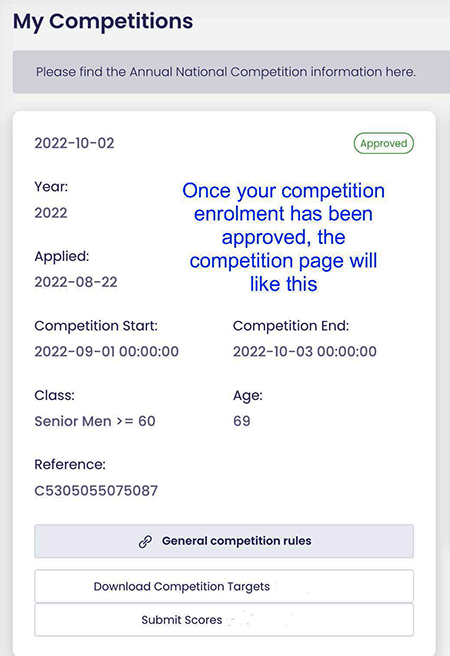Click the Competition End date value

point(305,351)
